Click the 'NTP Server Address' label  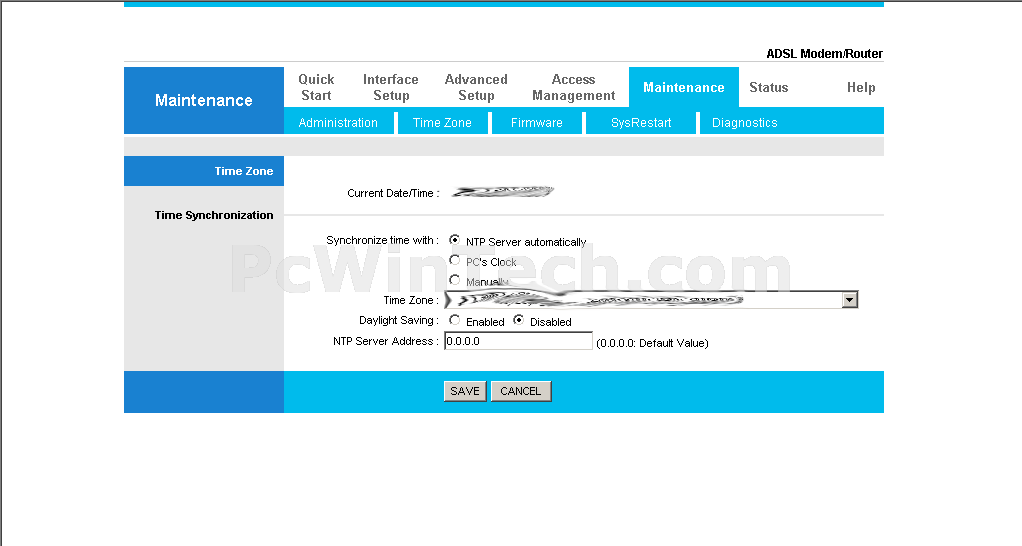[385, 341]
